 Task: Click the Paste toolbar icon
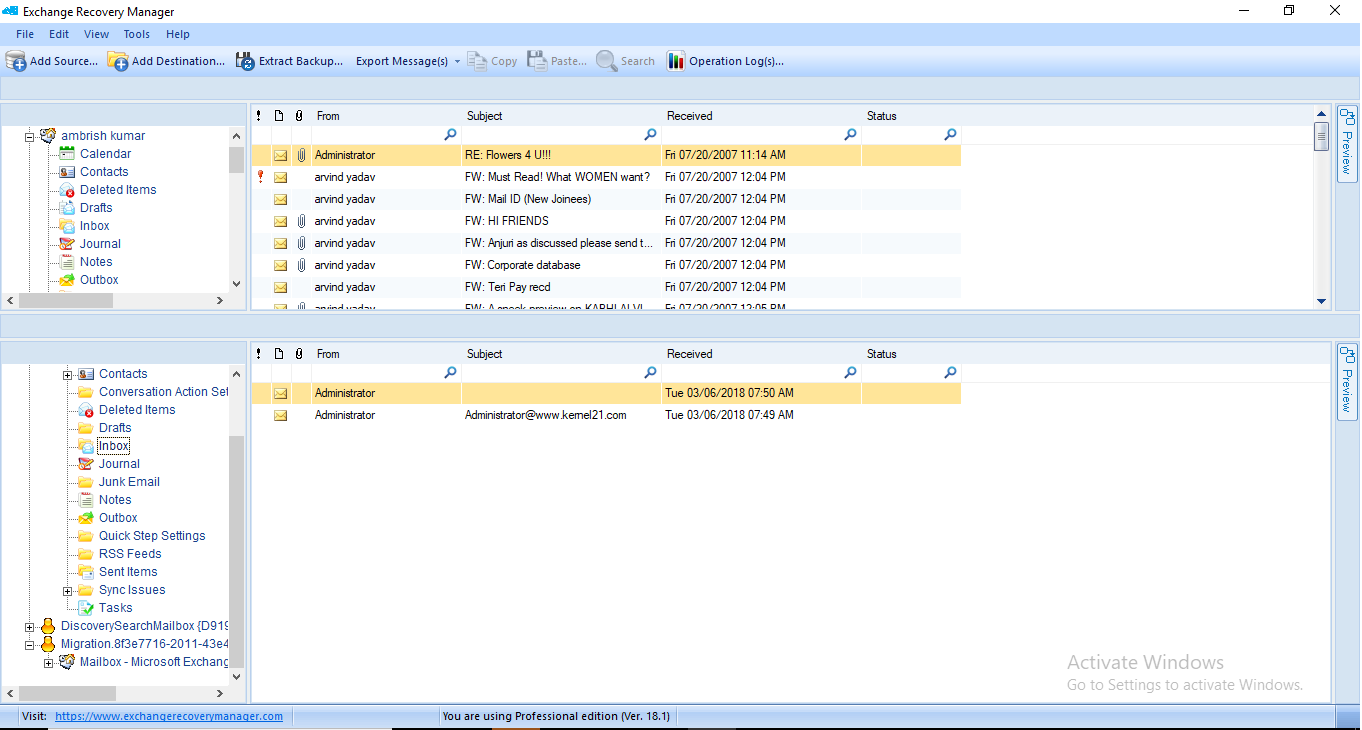(538, 61)
